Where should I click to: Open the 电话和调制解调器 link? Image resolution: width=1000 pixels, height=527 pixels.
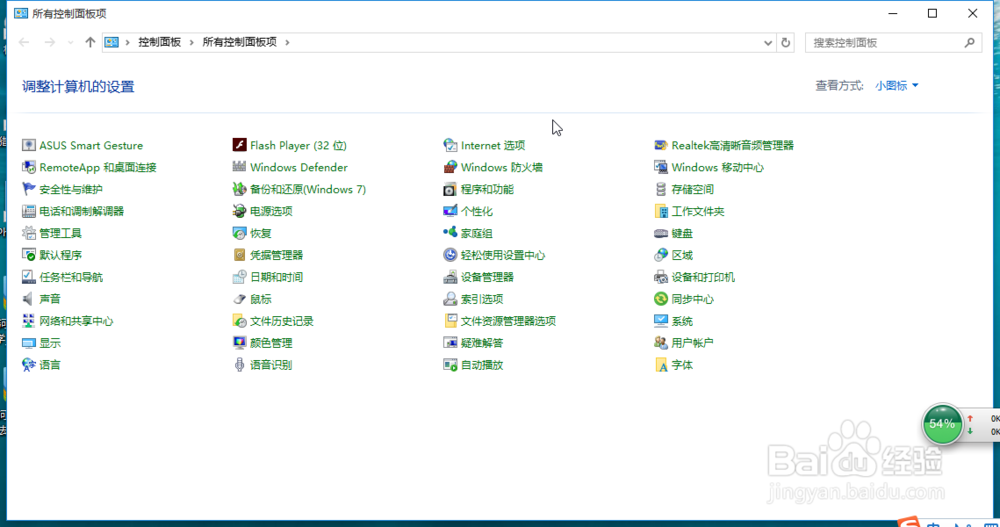82,211
